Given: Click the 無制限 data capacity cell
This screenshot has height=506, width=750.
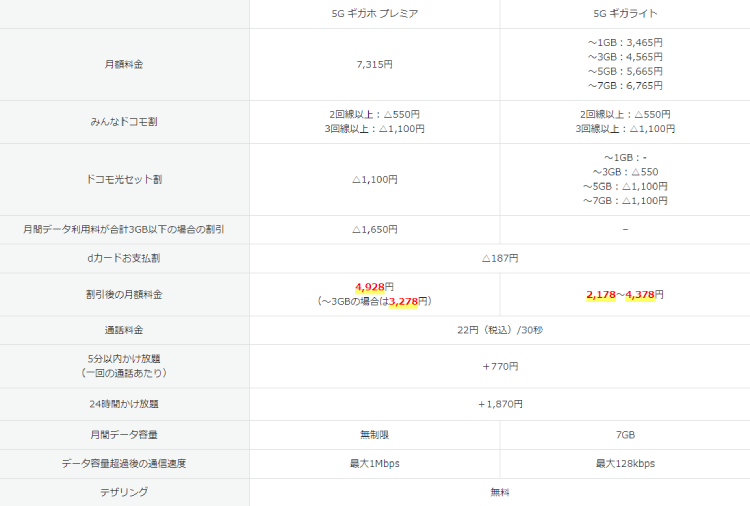Looking at the screenshot, I should pyautogui.click(x=375, y=435).
